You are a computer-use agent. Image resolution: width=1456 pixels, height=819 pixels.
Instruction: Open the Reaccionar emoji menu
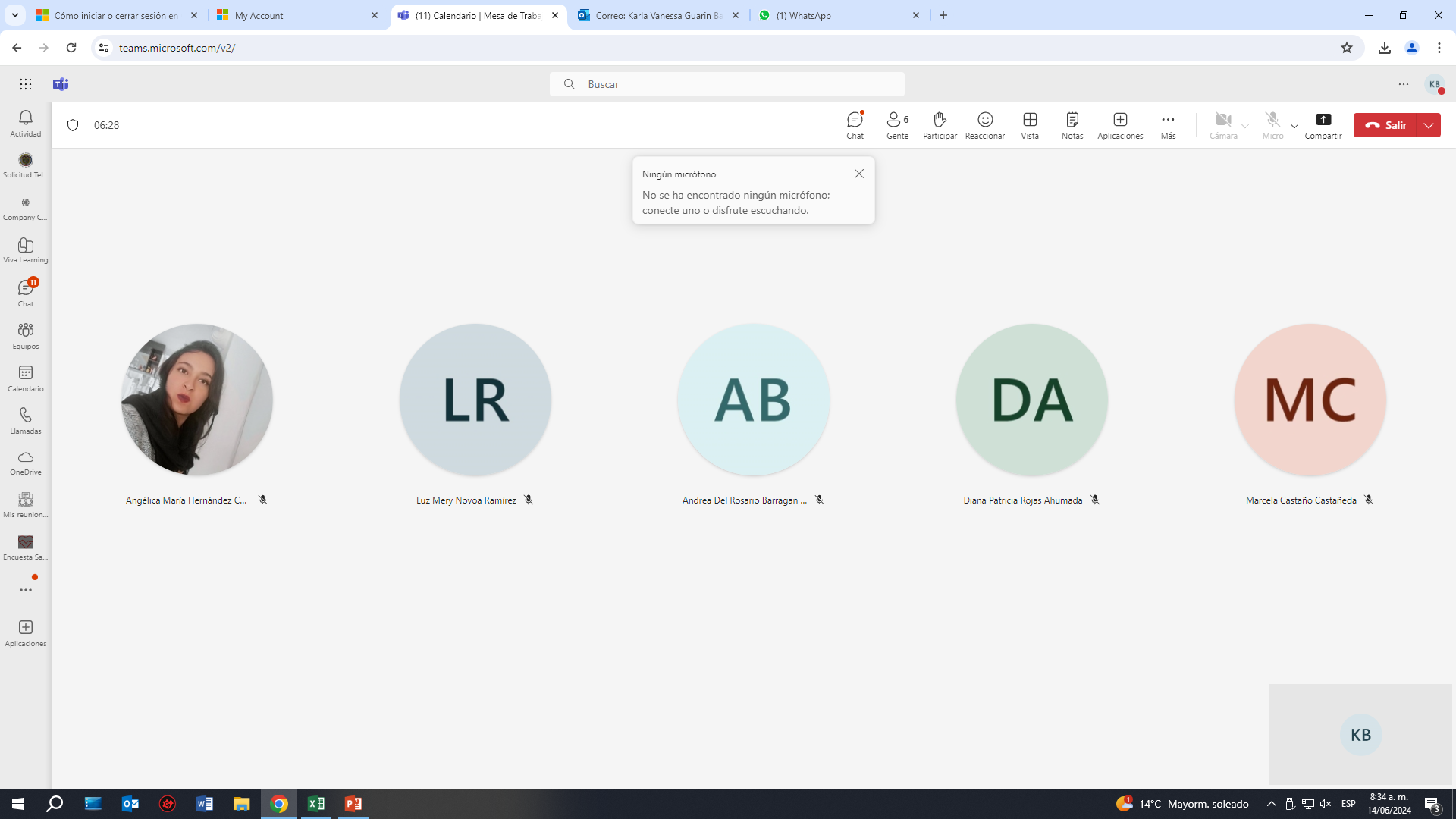point(984,125)
